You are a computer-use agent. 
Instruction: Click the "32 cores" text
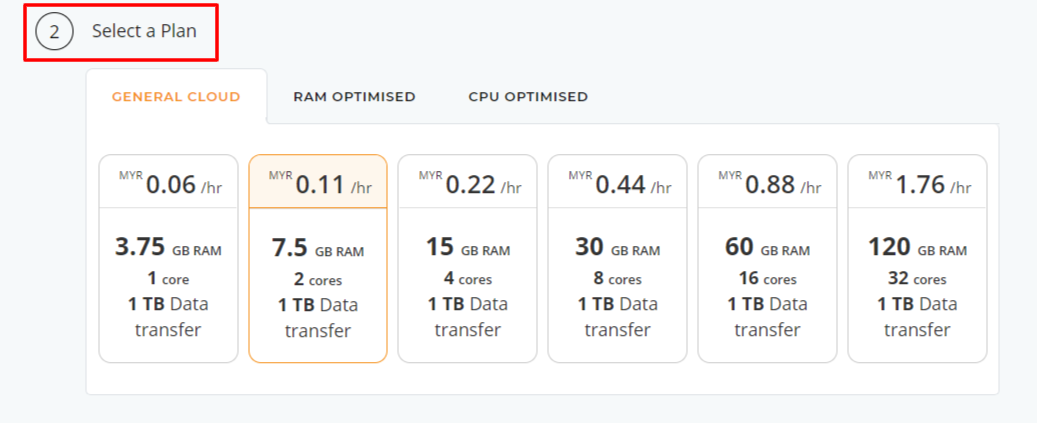click(x=918, y=279)
